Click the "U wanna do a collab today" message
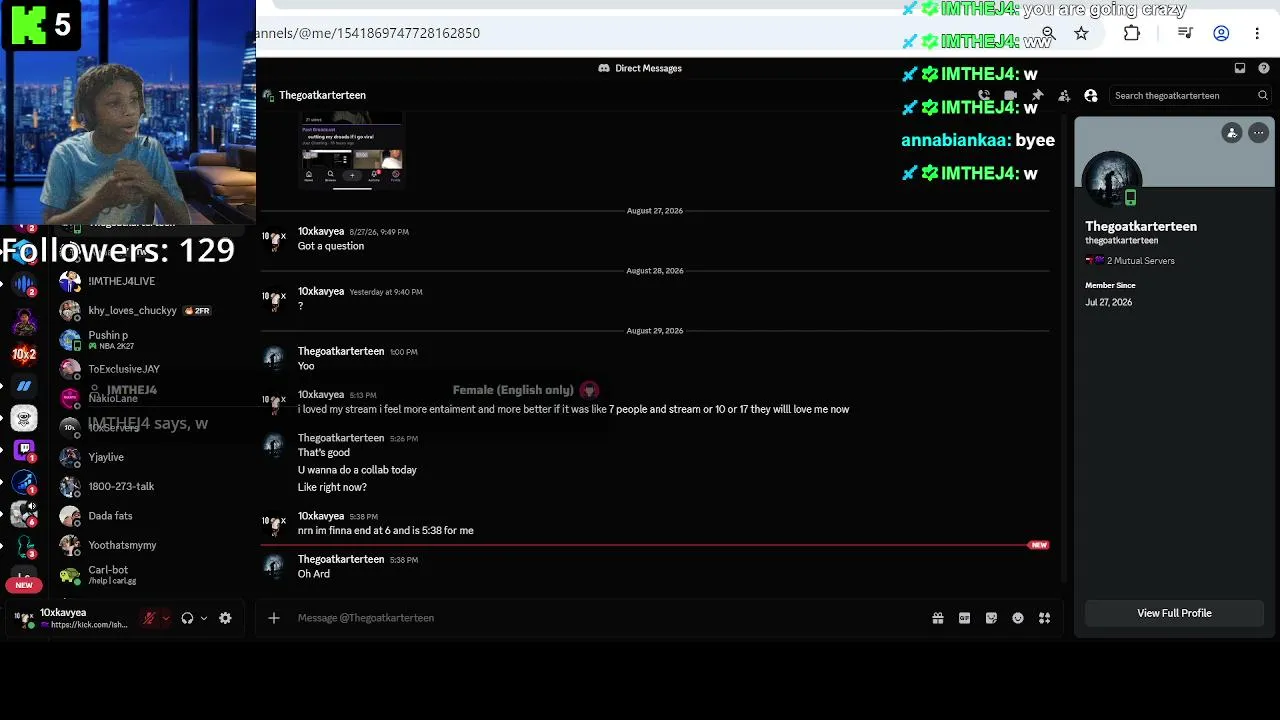 click(x=357, y=470)
